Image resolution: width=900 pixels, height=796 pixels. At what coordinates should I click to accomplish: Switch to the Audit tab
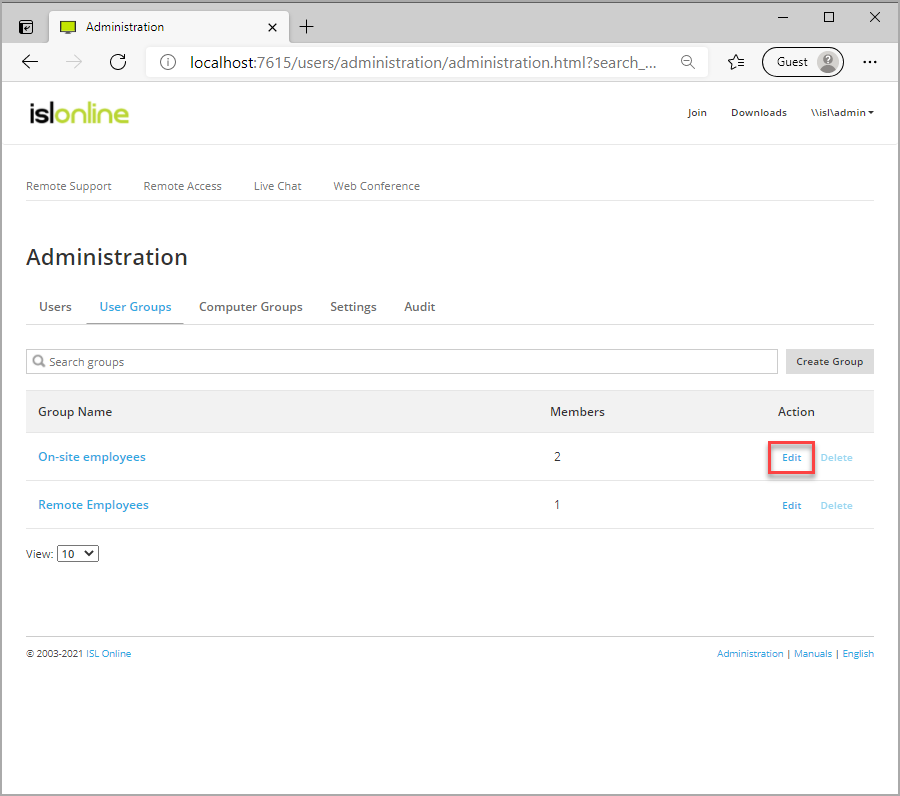coord(420,306)
